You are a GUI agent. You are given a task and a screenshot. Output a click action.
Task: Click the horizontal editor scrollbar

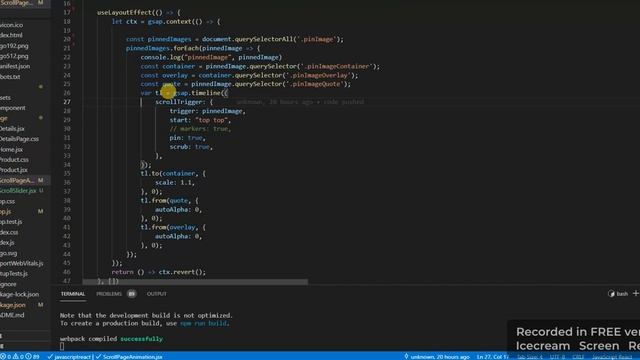pyautogui.click(x=195, y=282)
